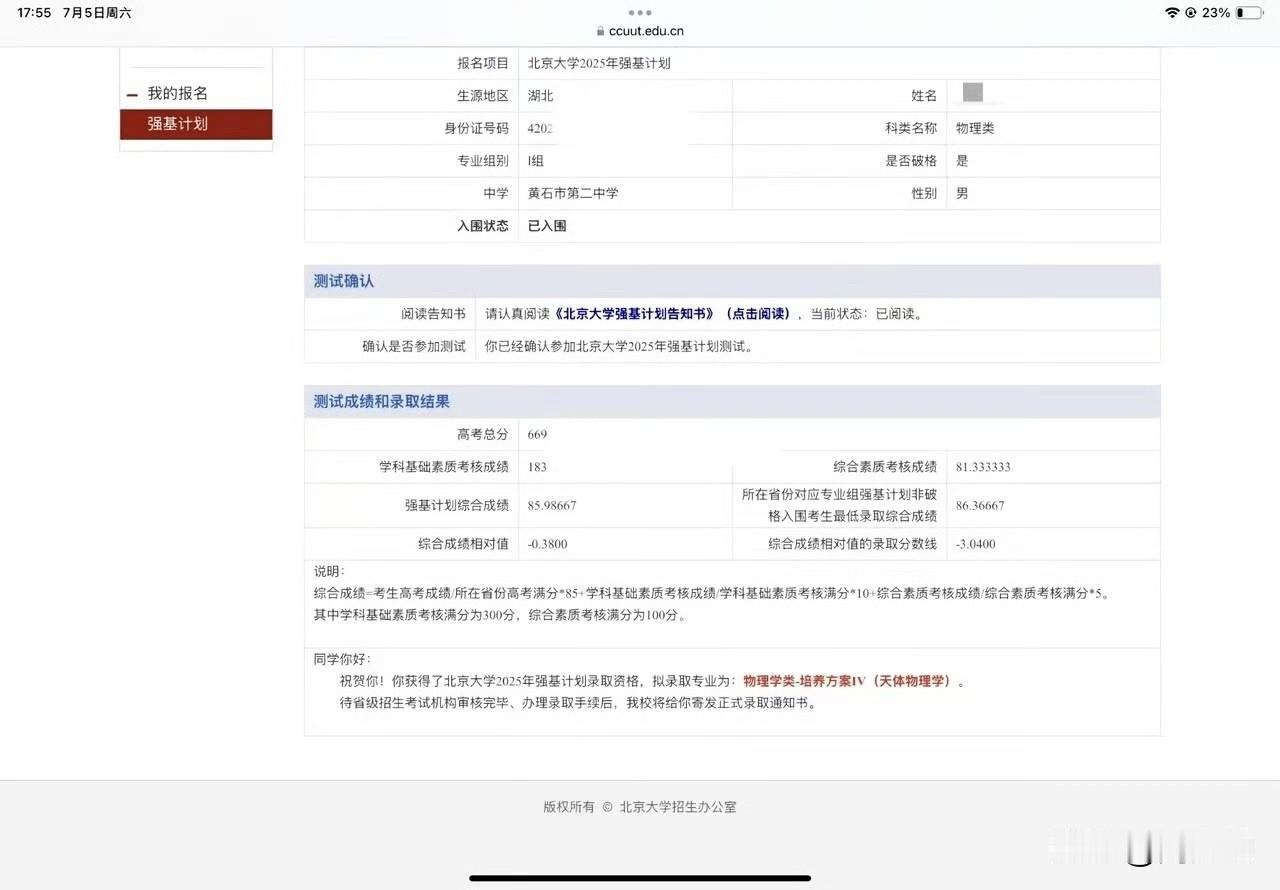Tap the 17:55 clock in status bar
Viewport: 1280px width, 890px height.
(34, 13)
